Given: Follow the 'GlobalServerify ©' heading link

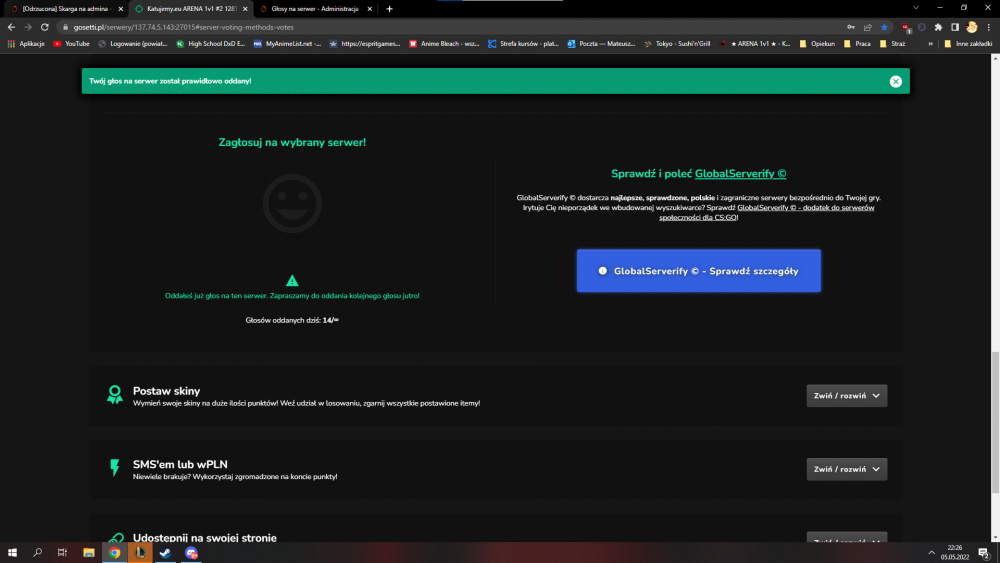Looking at the screenshot, I should point(740,173).
